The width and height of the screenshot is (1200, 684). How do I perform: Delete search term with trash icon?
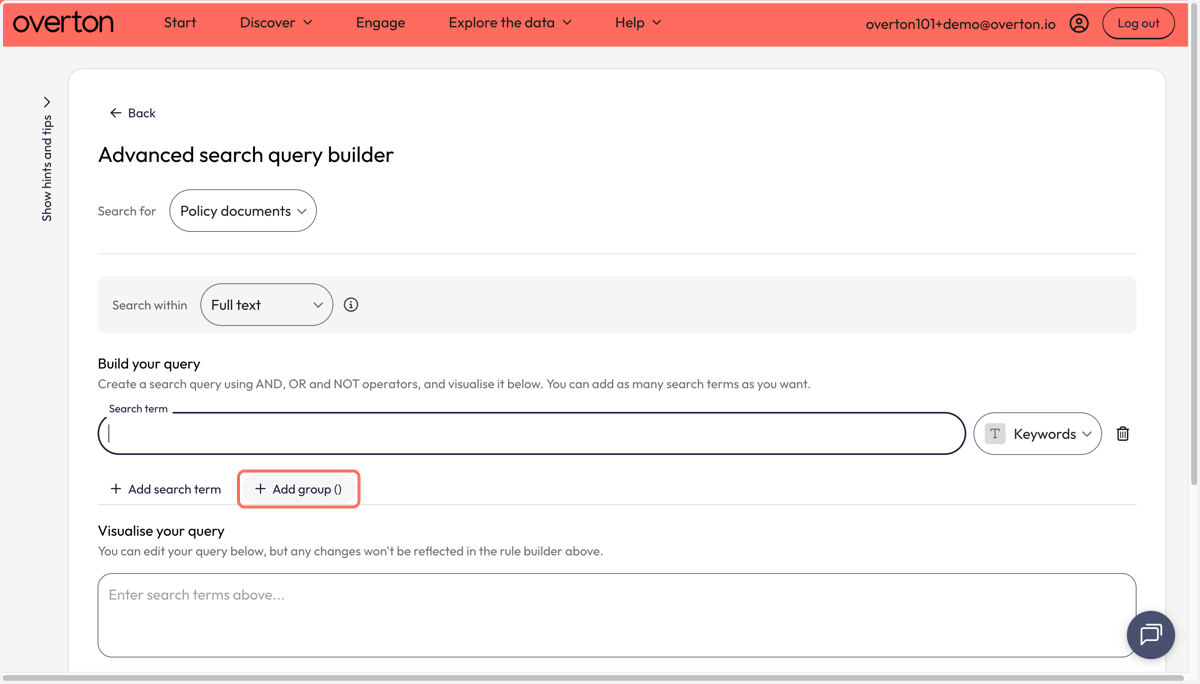pos(1123,434)
